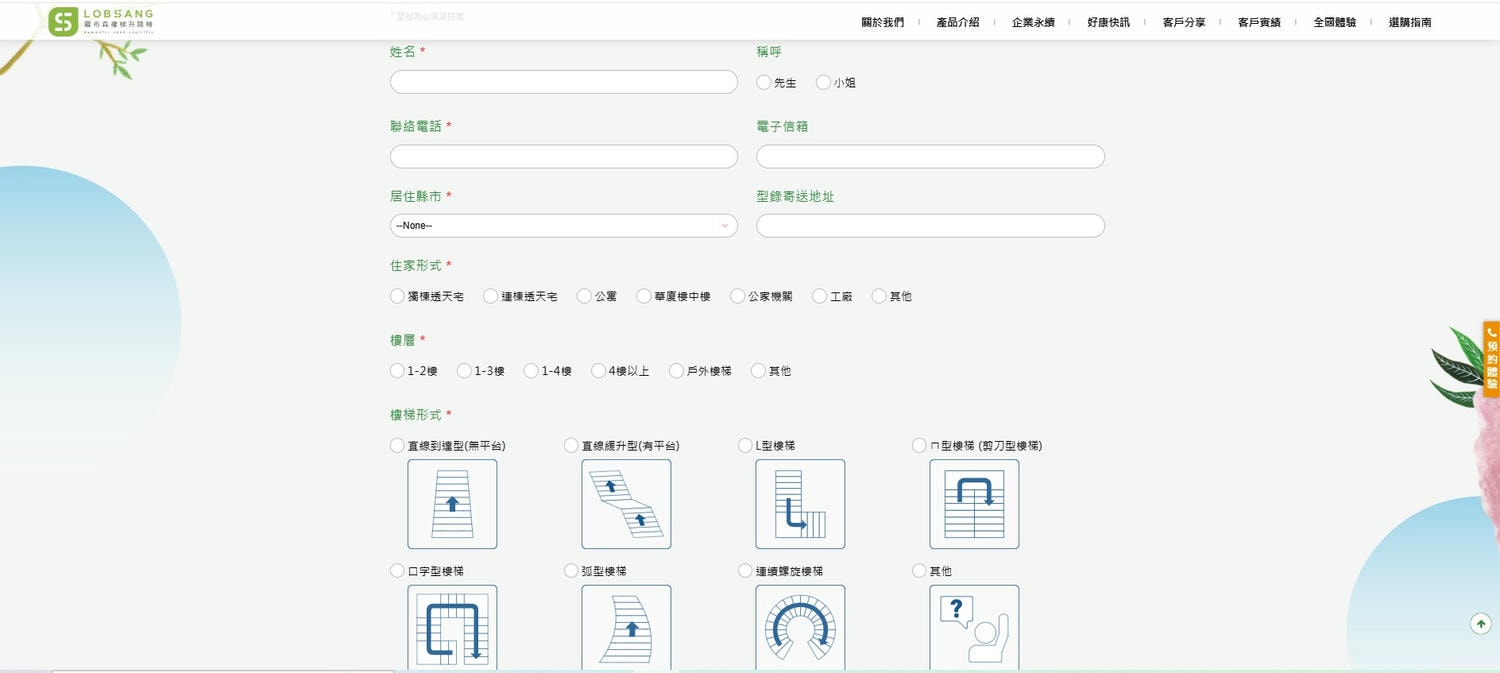The height and width of the screenshot is (673, 1500).
Task: Open the 產品介紹 menu
Action: (958, 21)
